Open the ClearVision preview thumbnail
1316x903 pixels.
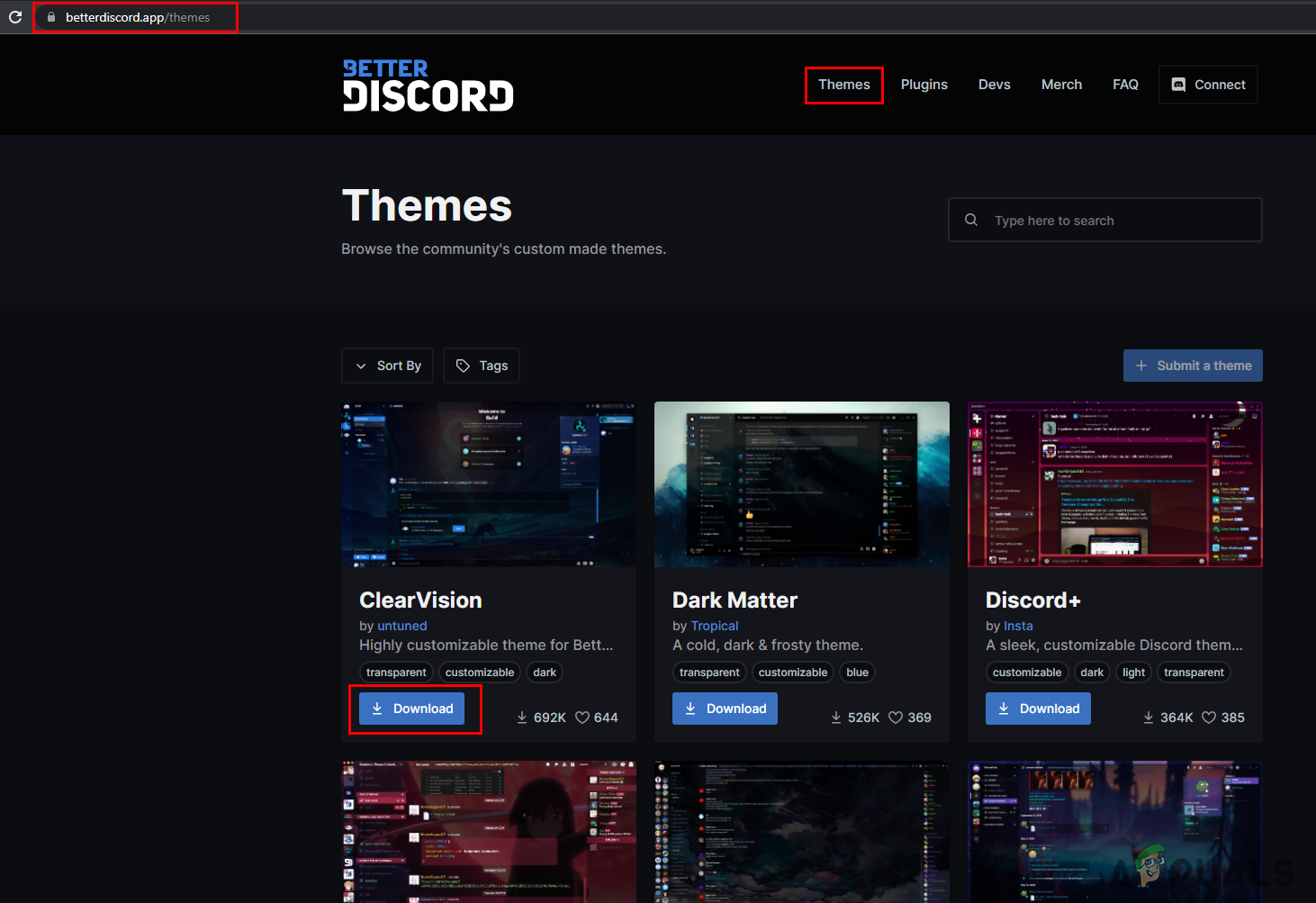[489, 484]
